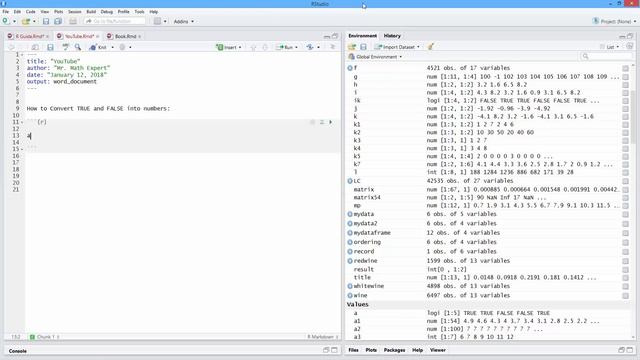
Task: Click the Run button
Action: [285, 47]
